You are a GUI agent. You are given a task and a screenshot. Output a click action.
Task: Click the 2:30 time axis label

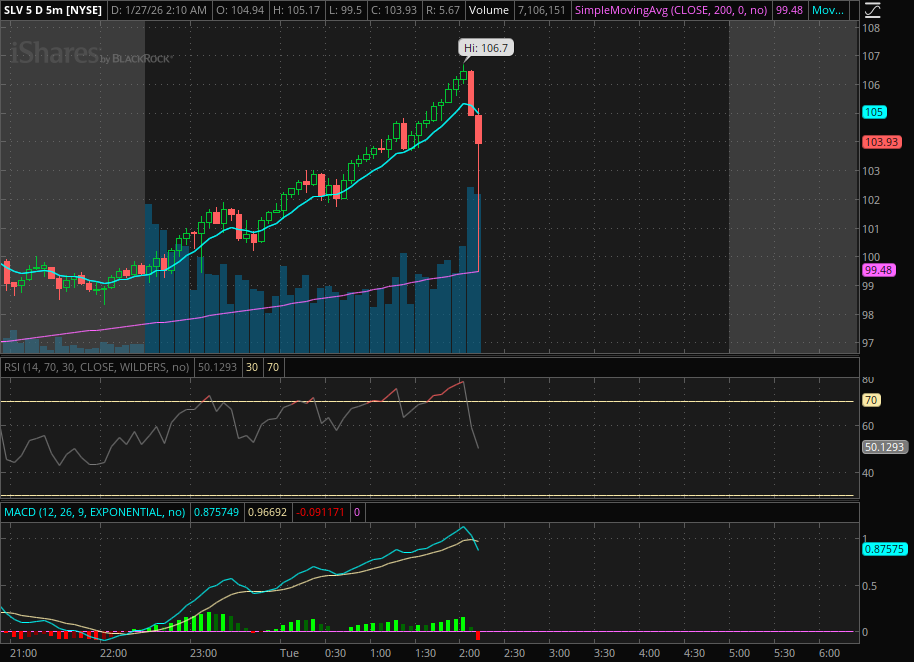click(x=515, y=653)
